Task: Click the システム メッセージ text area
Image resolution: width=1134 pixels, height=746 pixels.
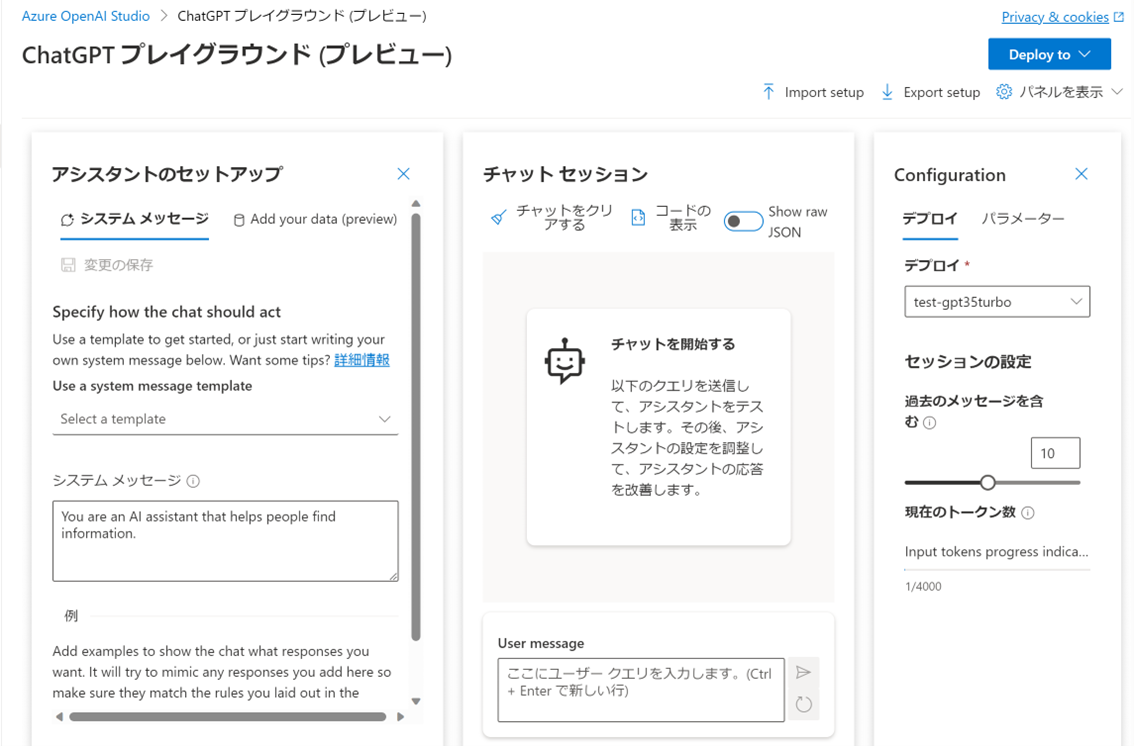Action: point(225,541)
